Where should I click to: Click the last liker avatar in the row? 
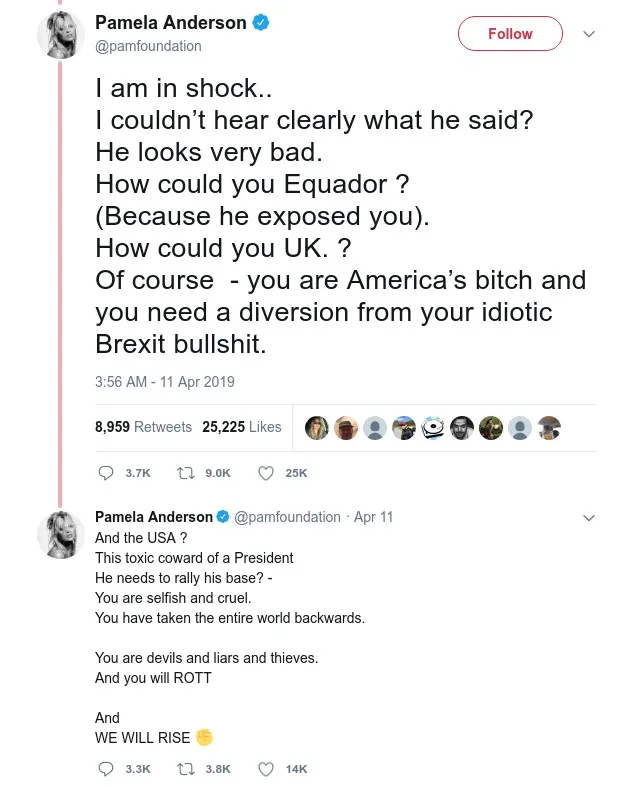point(549,428)
